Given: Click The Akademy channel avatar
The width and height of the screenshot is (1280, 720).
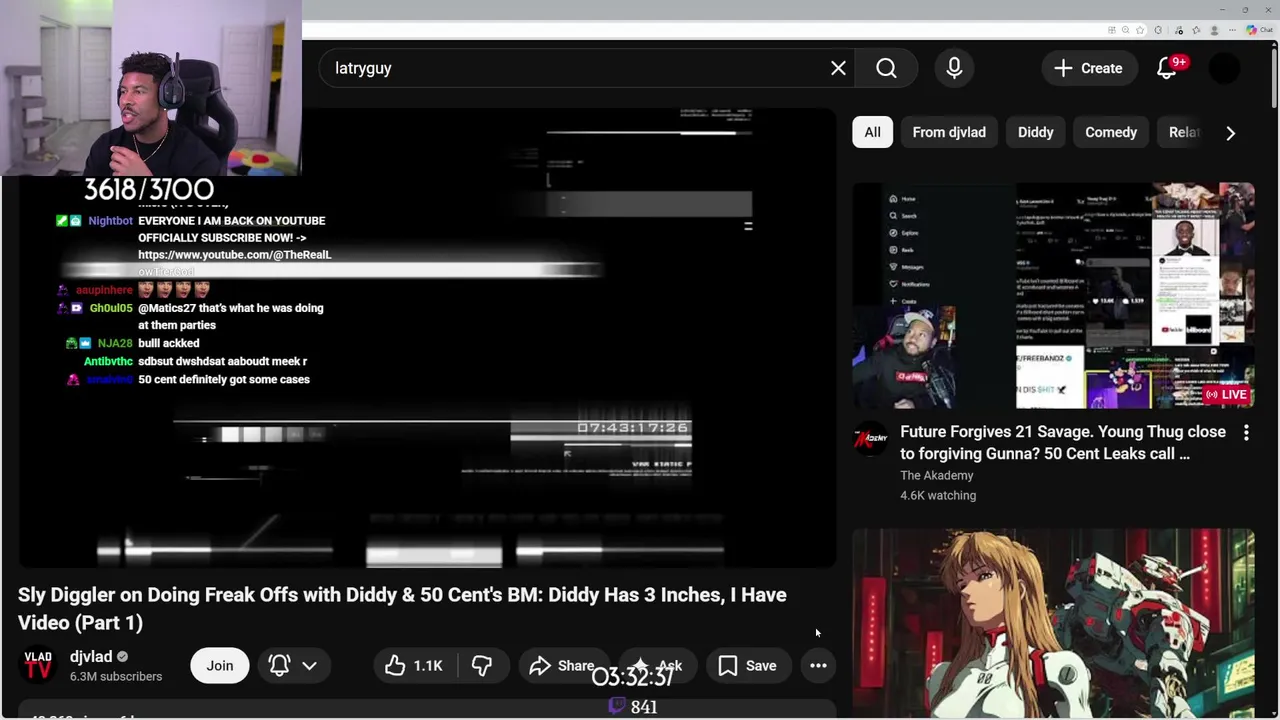Looking at the screenshot, I should pos(870,439).
